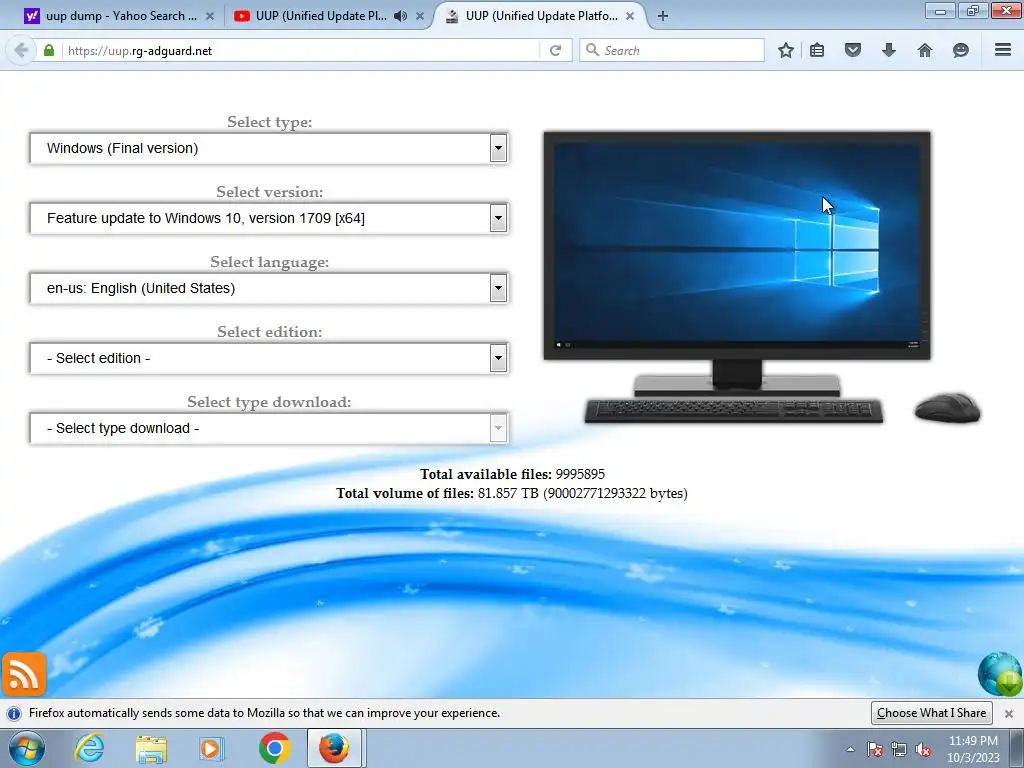
Task: Switch to YouTube UUP tab
Action: [320, 16]
